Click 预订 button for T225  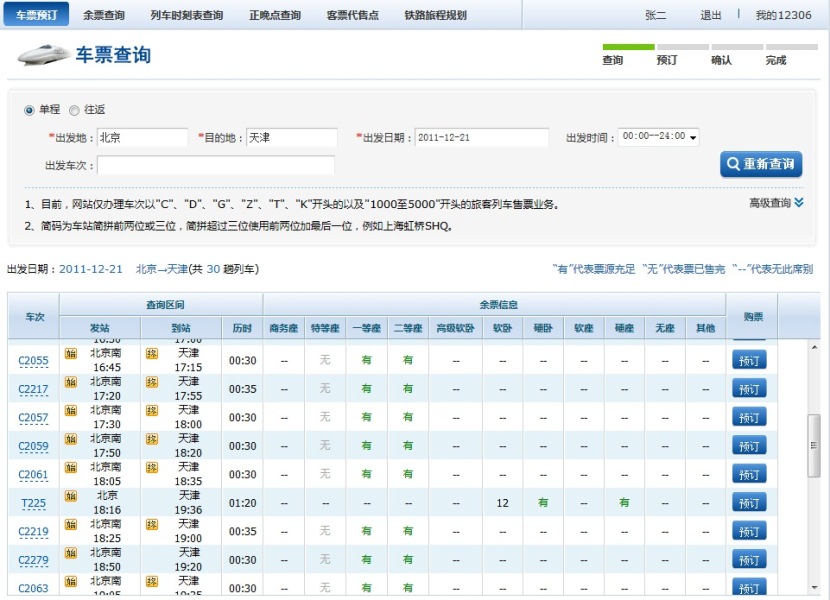point(749,503)
